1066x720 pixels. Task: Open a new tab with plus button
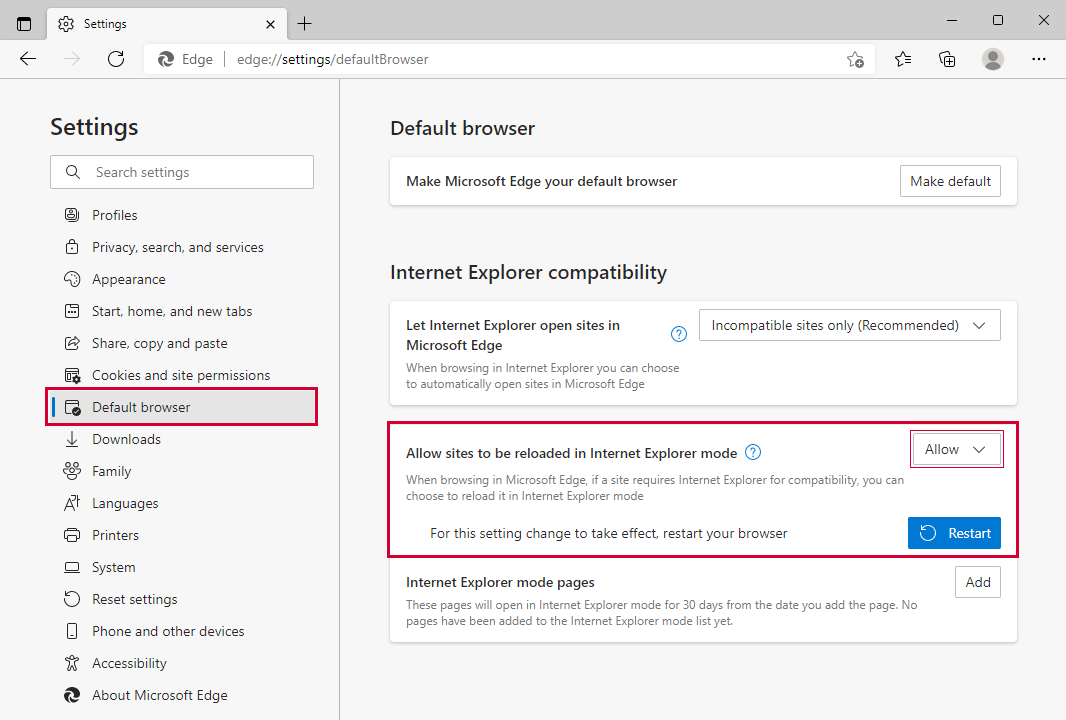point(305,23)
